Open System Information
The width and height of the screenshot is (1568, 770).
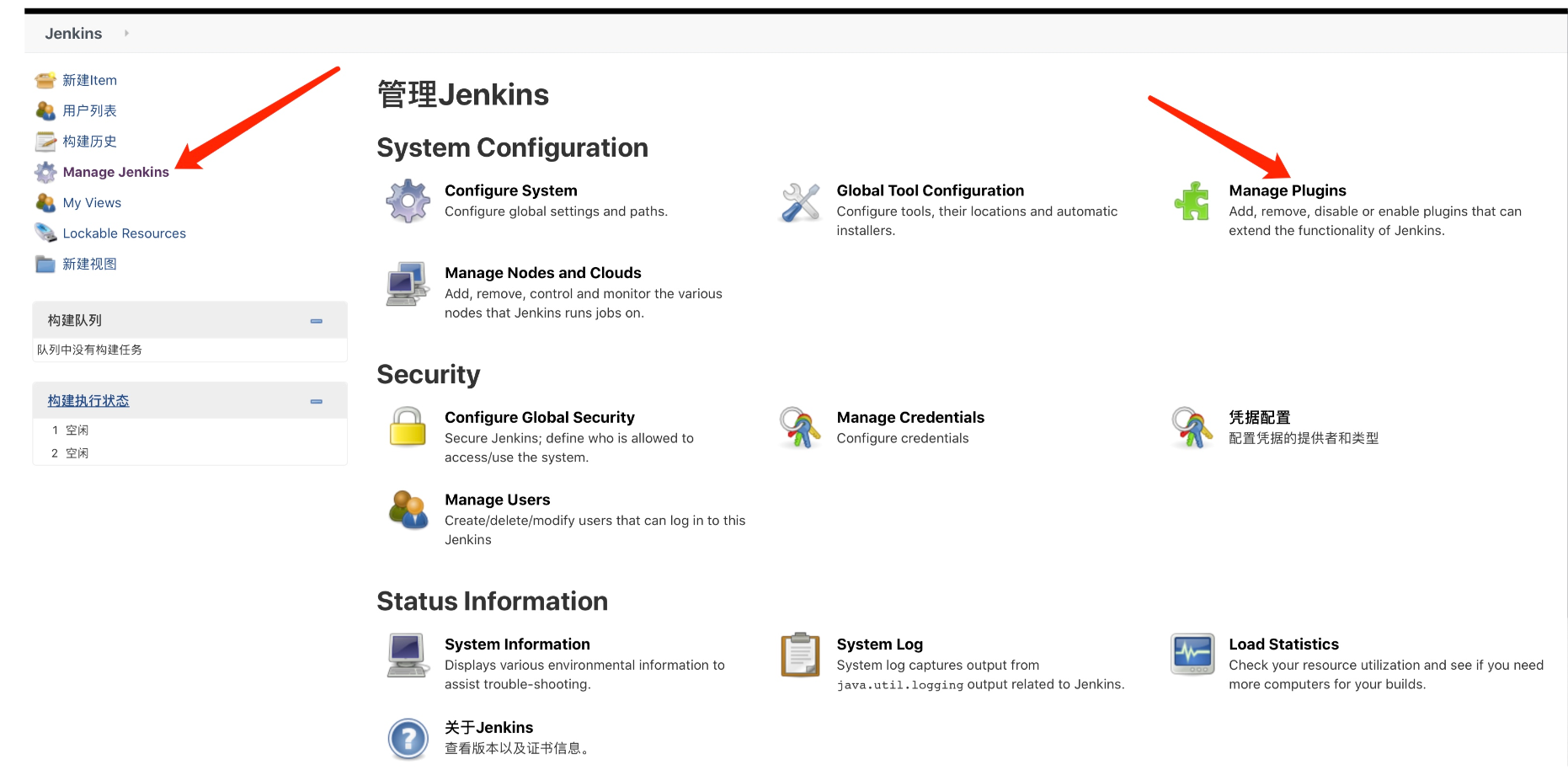[517, 644]
